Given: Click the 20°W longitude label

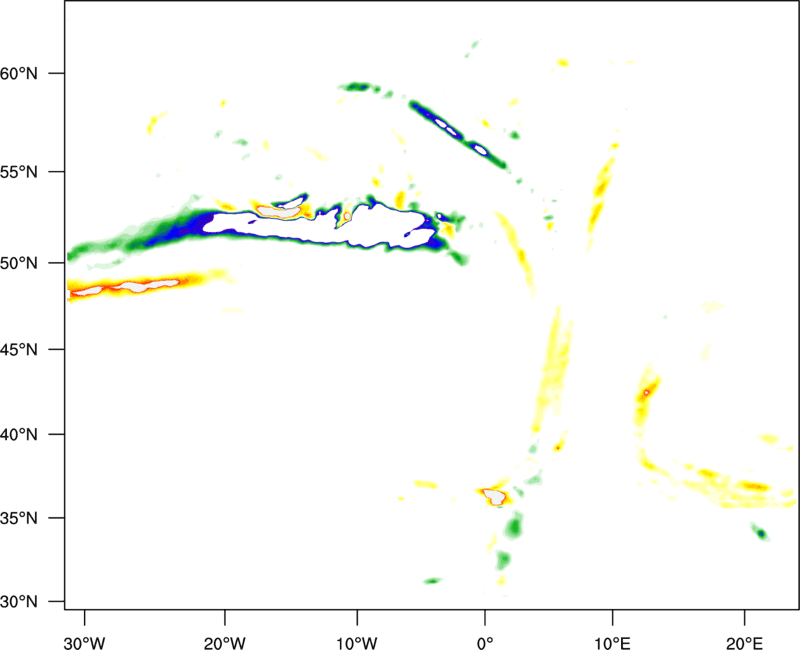Looking at the screenshot, I should click(224, 643).
